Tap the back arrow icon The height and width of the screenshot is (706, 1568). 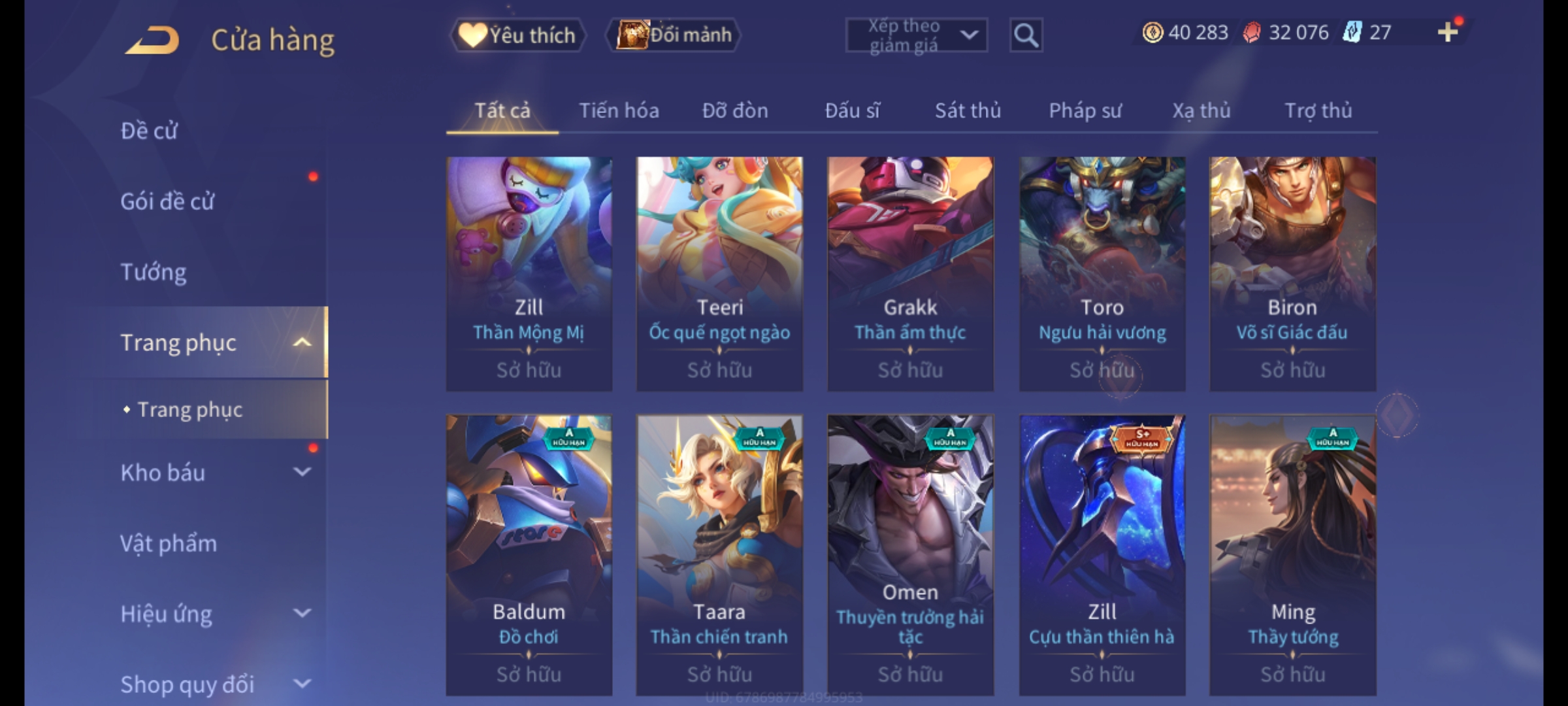point(152,40)
